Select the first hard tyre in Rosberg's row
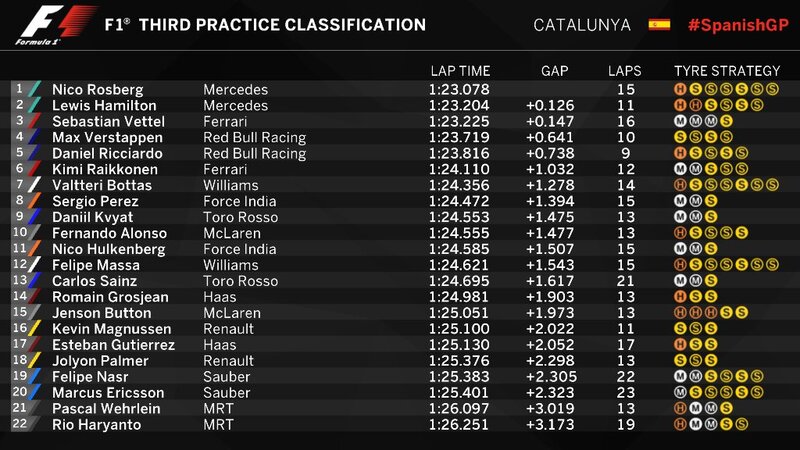Image resolution: width=800 pixels, height=450 pixels. [680, 90]
